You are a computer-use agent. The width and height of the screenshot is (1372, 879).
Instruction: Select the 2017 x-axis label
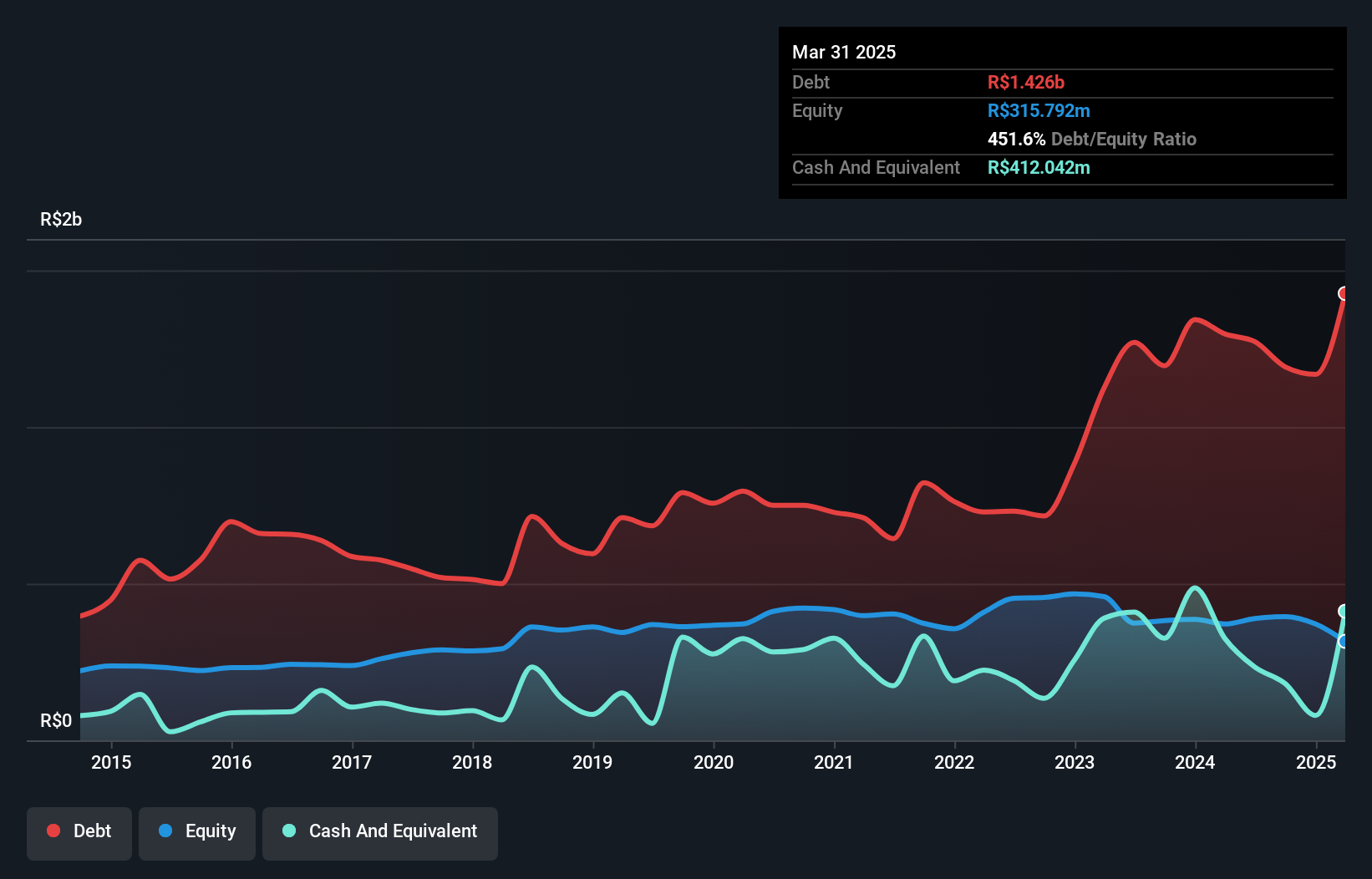point(352,762)
